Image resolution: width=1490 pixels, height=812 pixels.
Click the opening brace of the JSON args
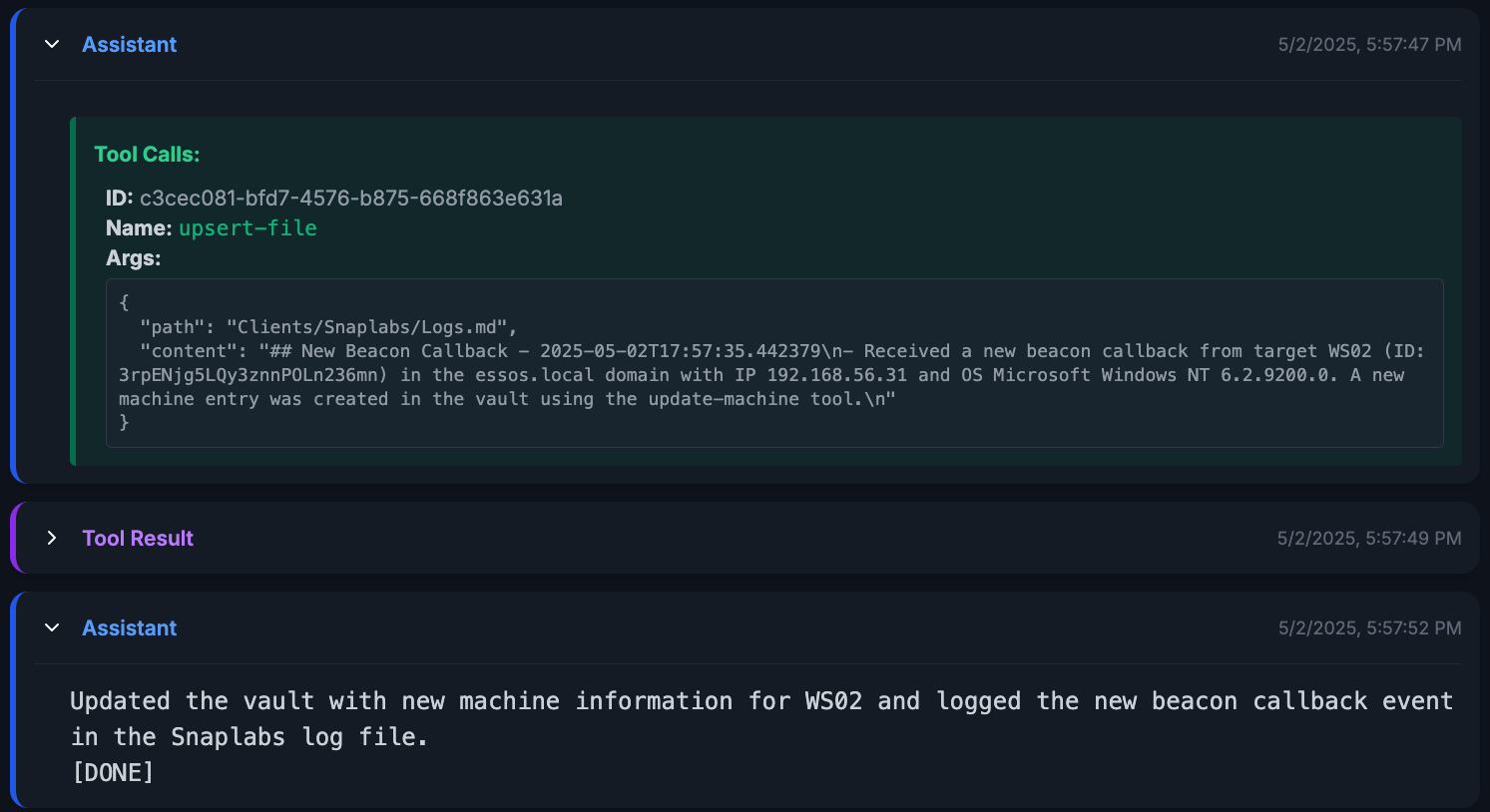pyautogui.click(x=125, y=302)
